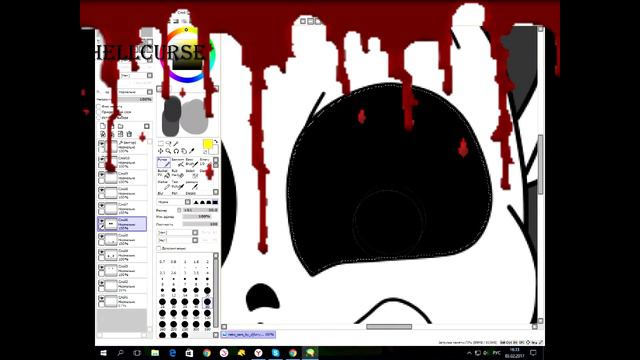The image size is (640, 360).
Task: Choose the Marker tool preset
Action: (x=164, y=184)
